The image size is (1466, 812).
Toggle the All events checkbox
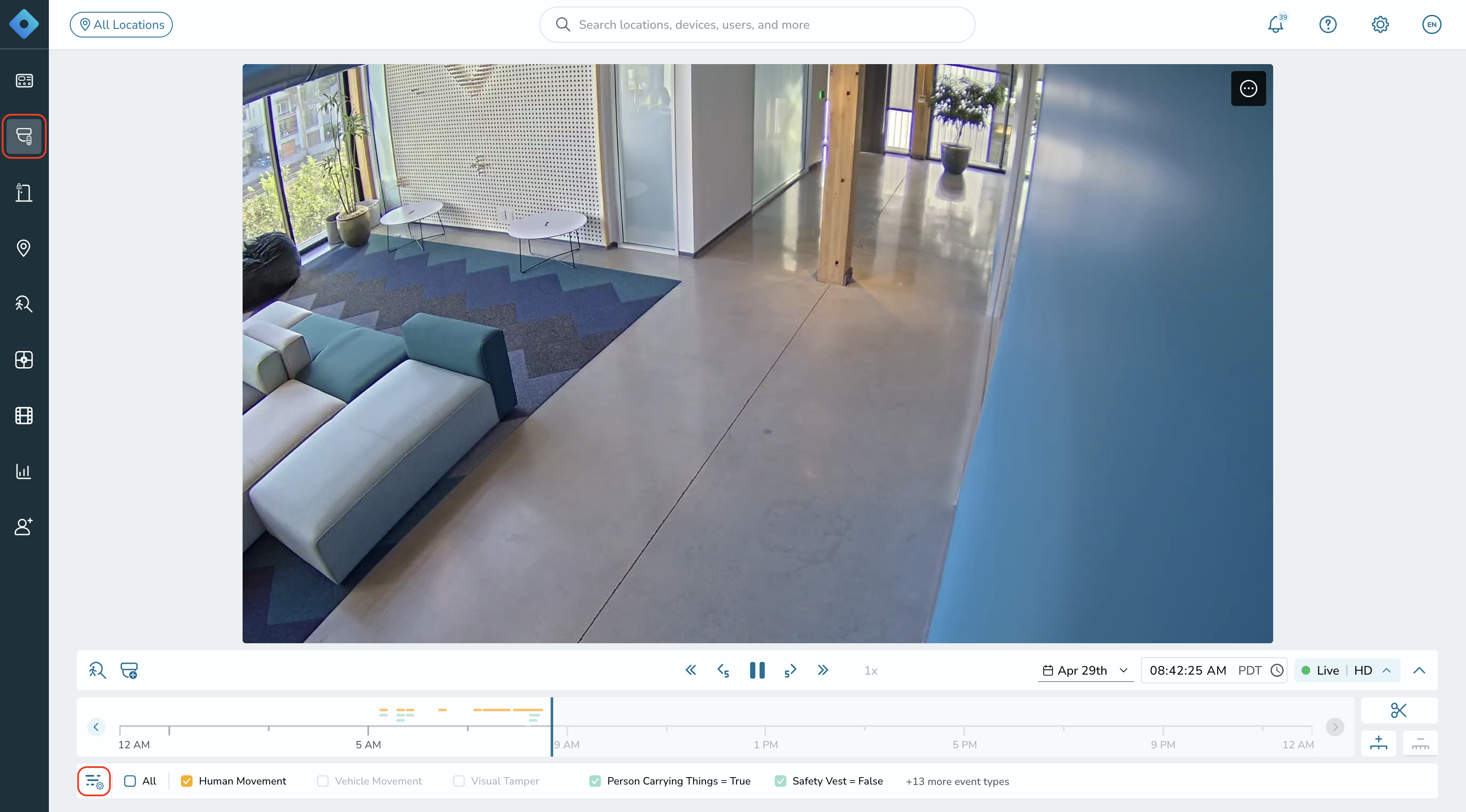point(130,781)
